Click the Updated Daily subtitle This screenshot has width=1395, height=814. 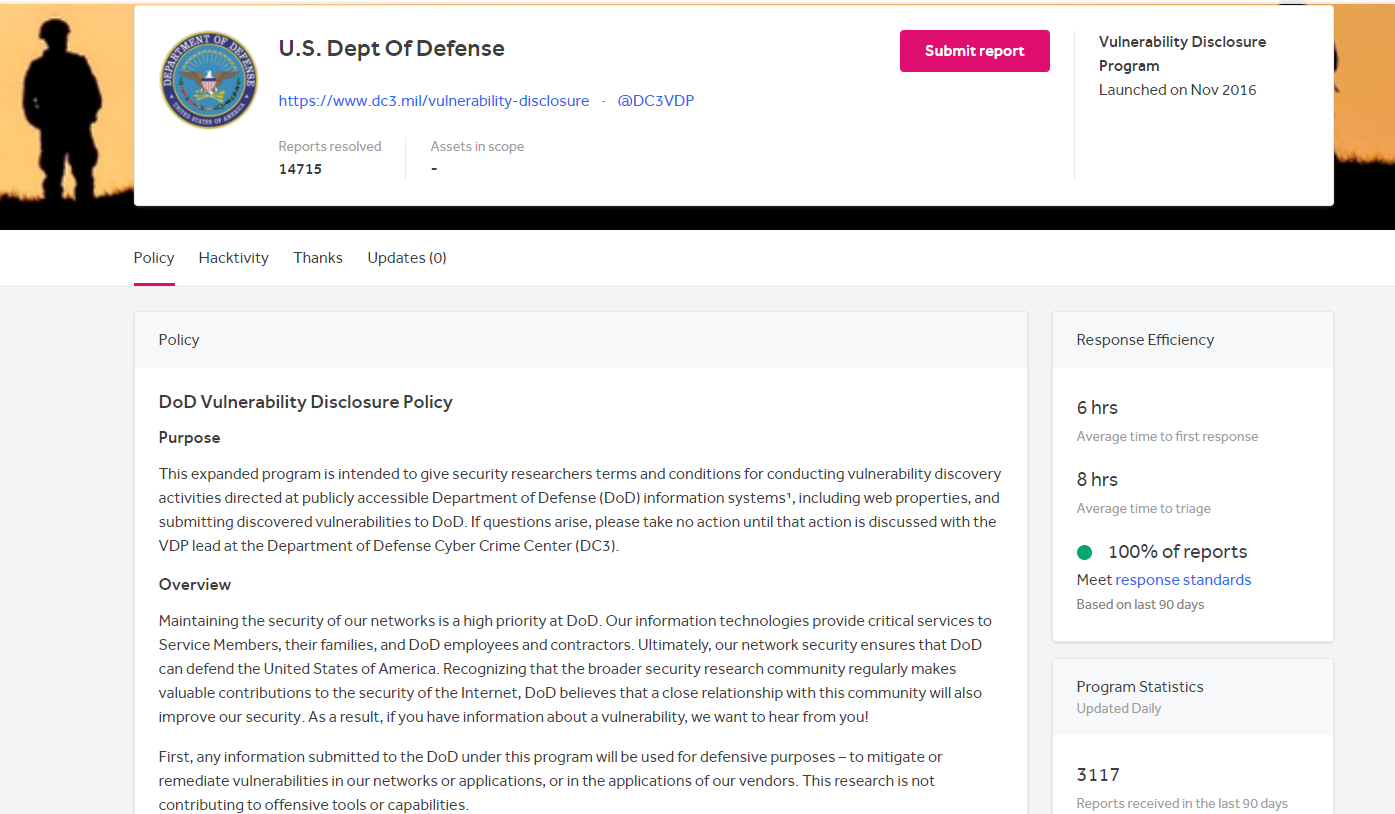click(x=1119, y=709)
